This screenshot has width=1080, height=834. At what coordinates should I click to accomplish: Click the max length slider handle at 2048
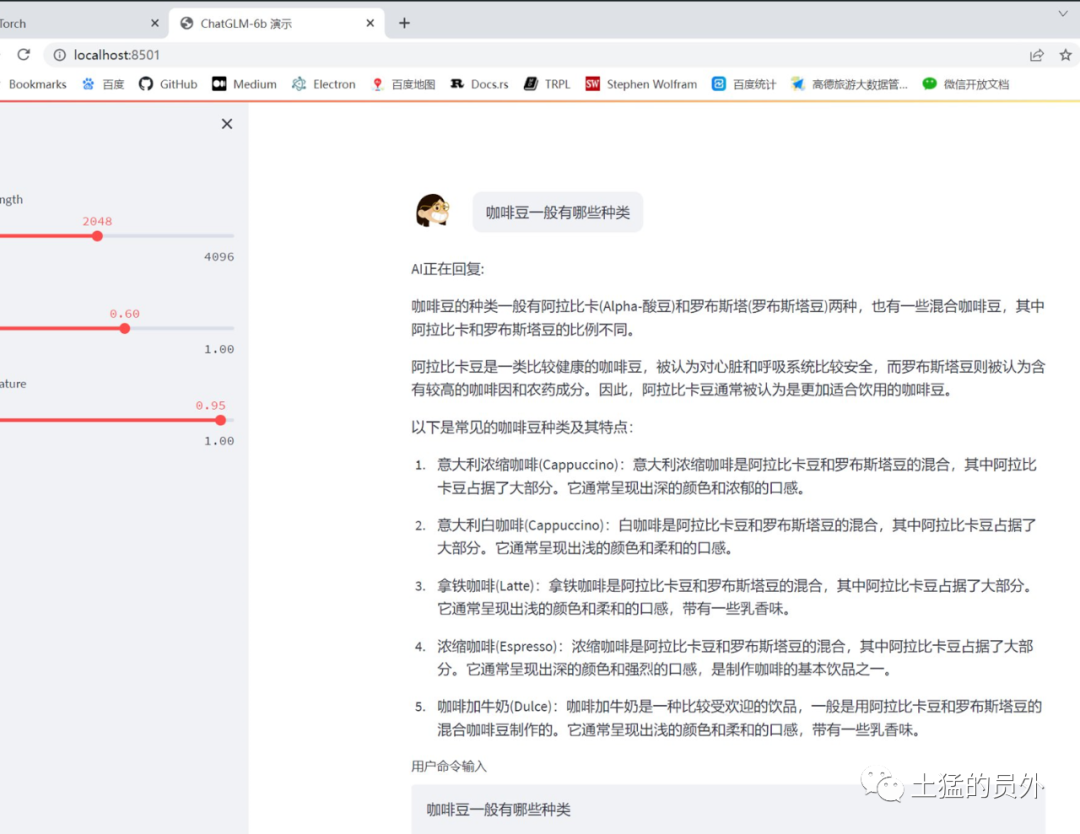click(97, 236)
